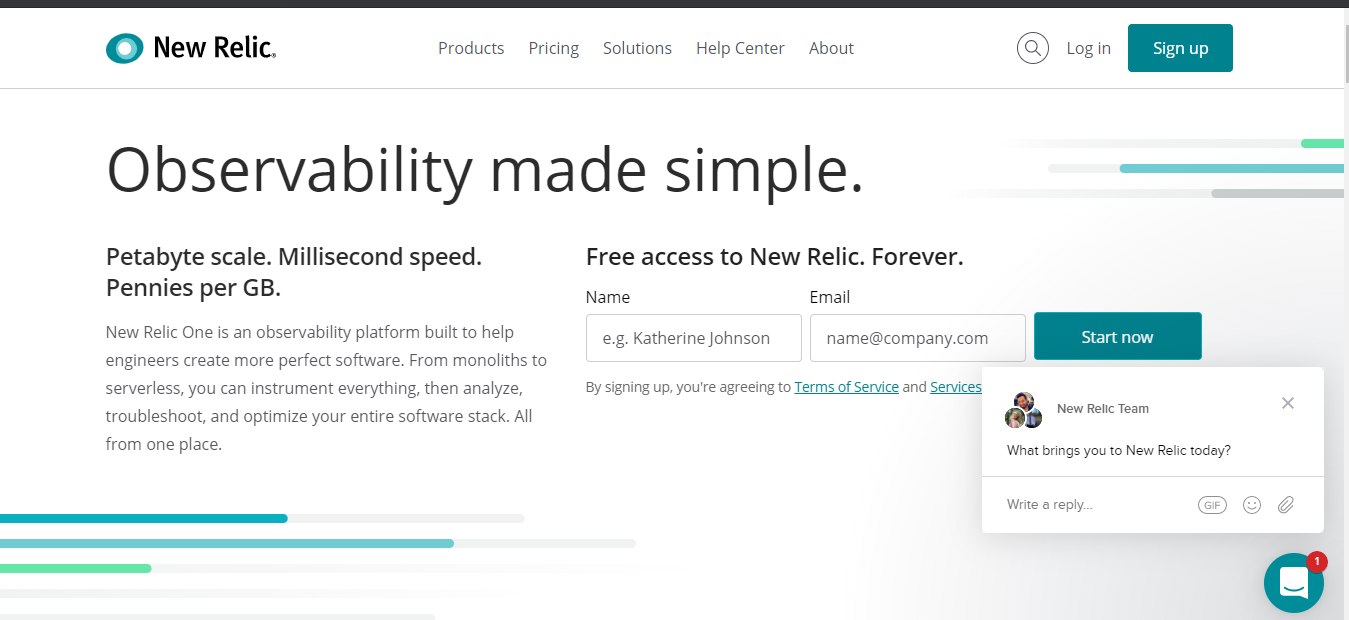The image size is (1349, 620).
Task: Click the Start now button
Action: (x=1117, y=337)
